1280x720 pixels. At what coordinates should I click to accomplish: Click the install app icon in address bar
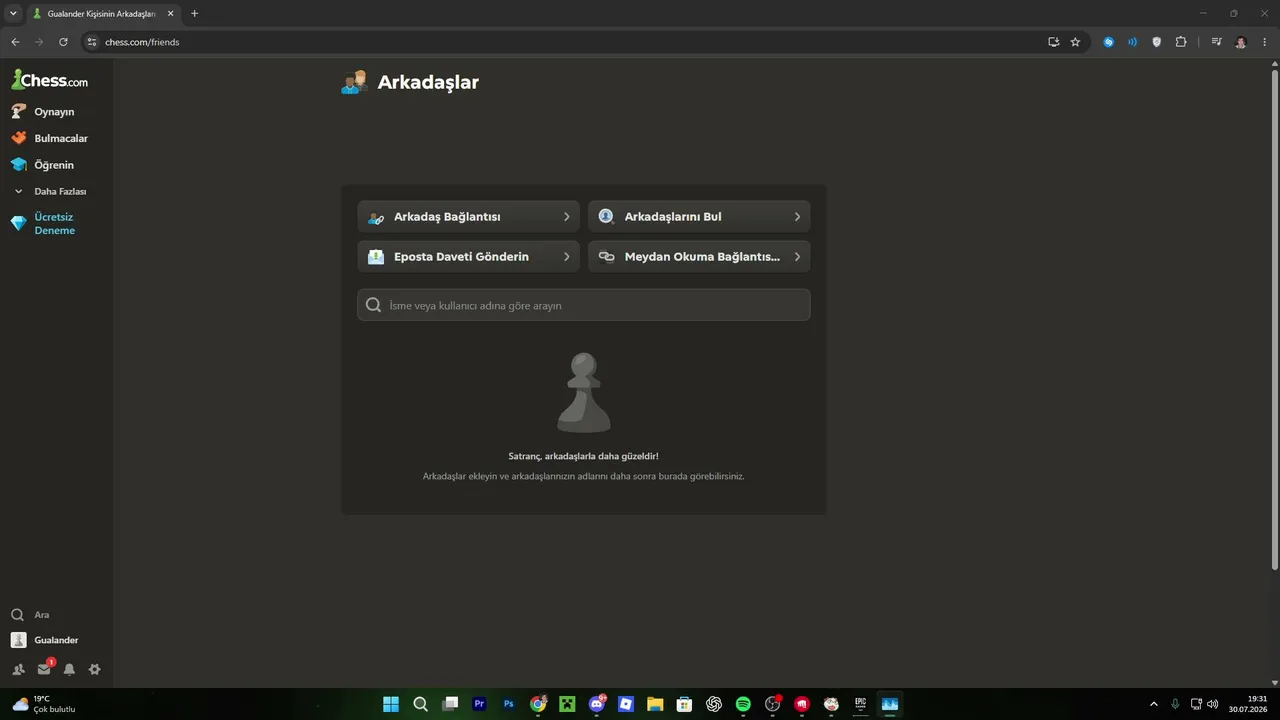[x=1053, y=42]
